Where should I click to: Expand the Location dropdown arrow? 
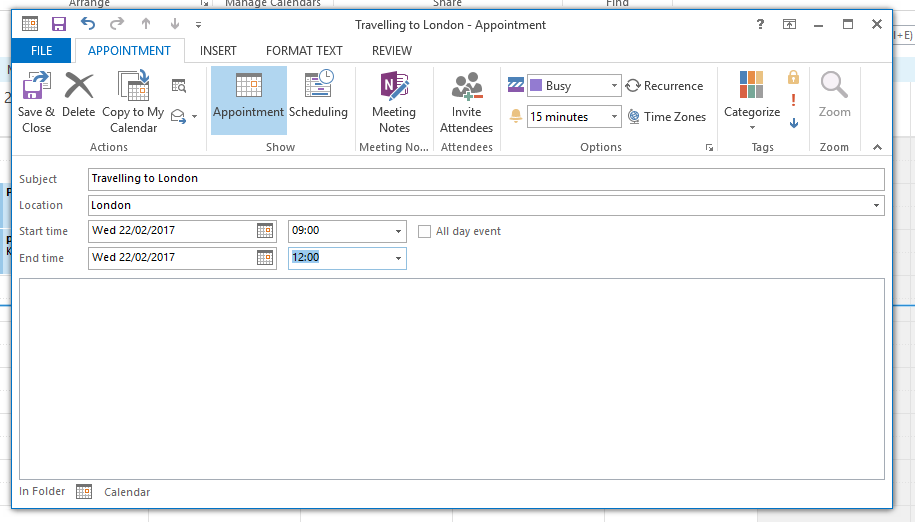click(x=876, y=205)
